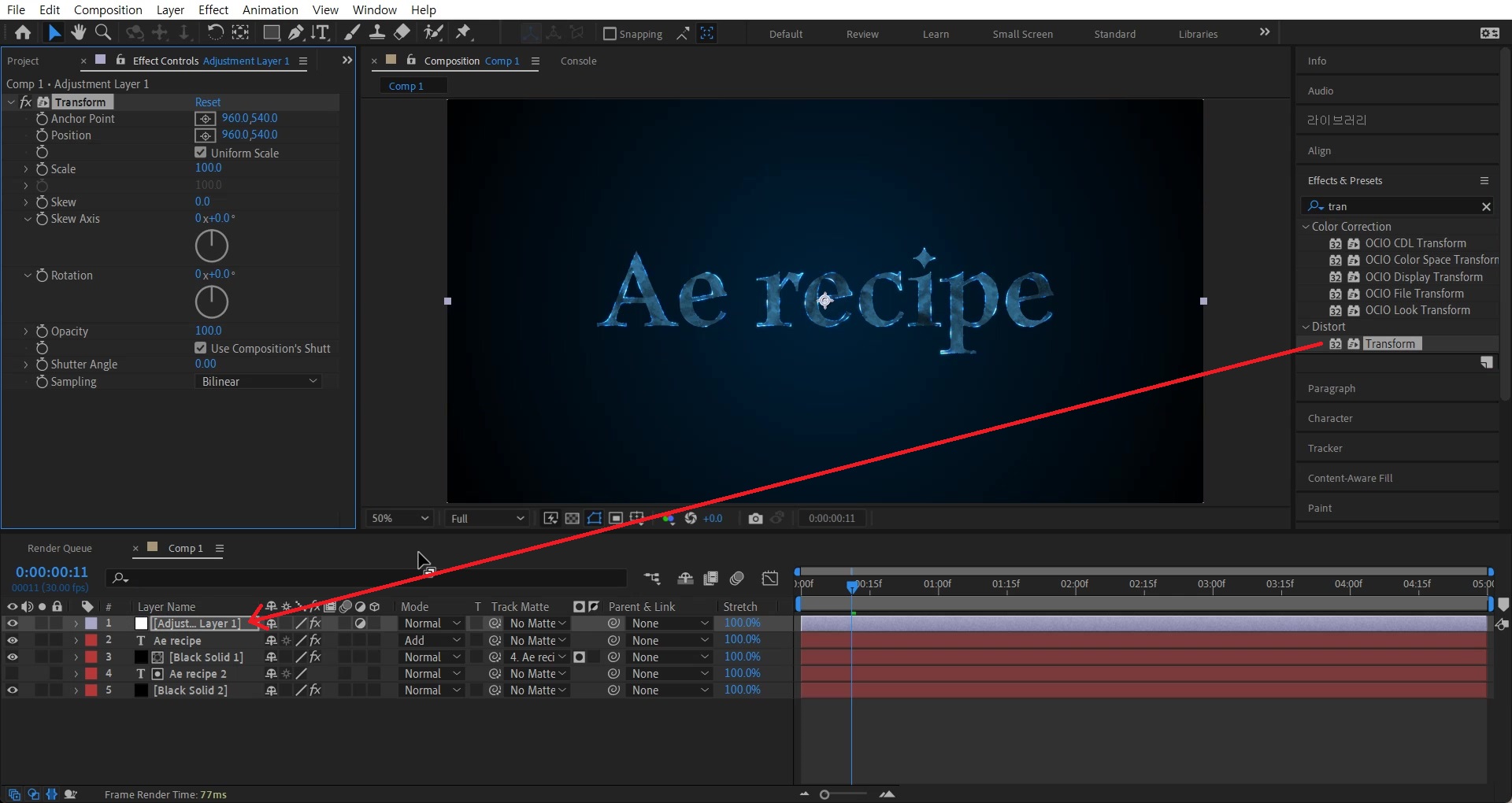Open the File menu
The height and width of the screenshot is (803, 1512).
coord(16,9)
